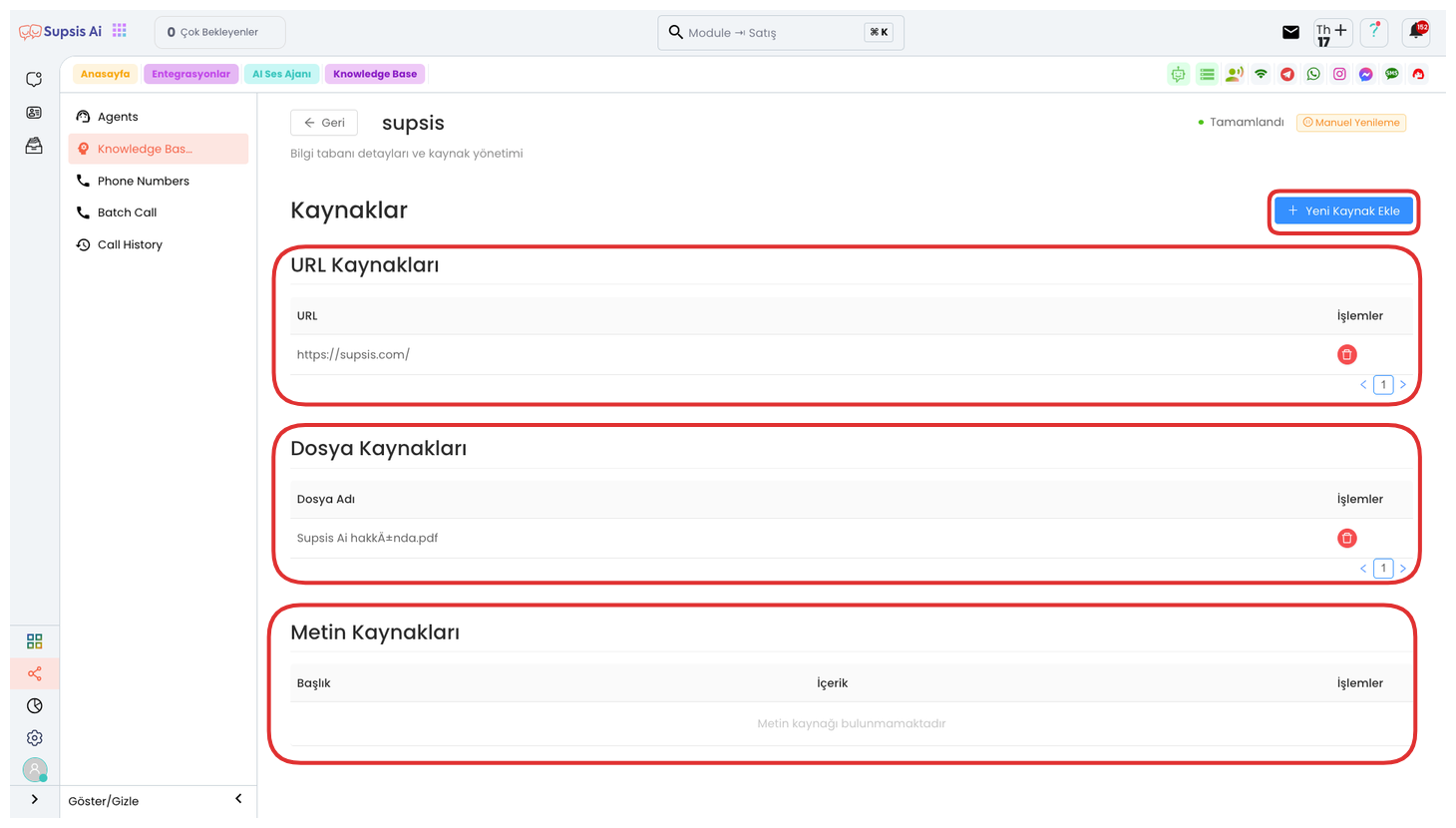Select the share nodes icon in left rail
The image size is (1456, 828).
tap(35, 673)
